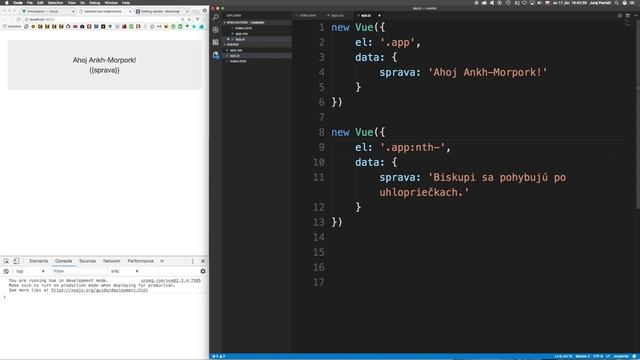Open the Code menu in macOS menu bar
The image size is (640, 360).
click(18, 2)
